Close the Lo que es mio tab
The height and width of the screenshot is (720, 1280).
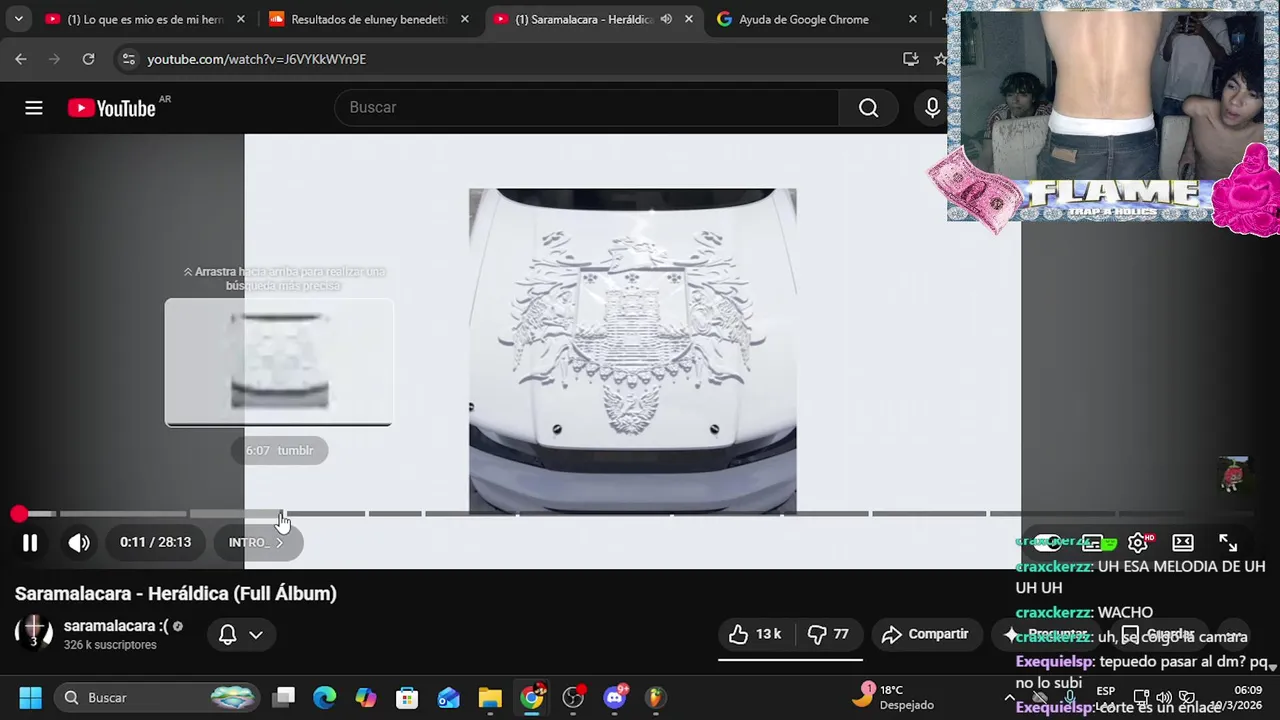click(241, 19)
